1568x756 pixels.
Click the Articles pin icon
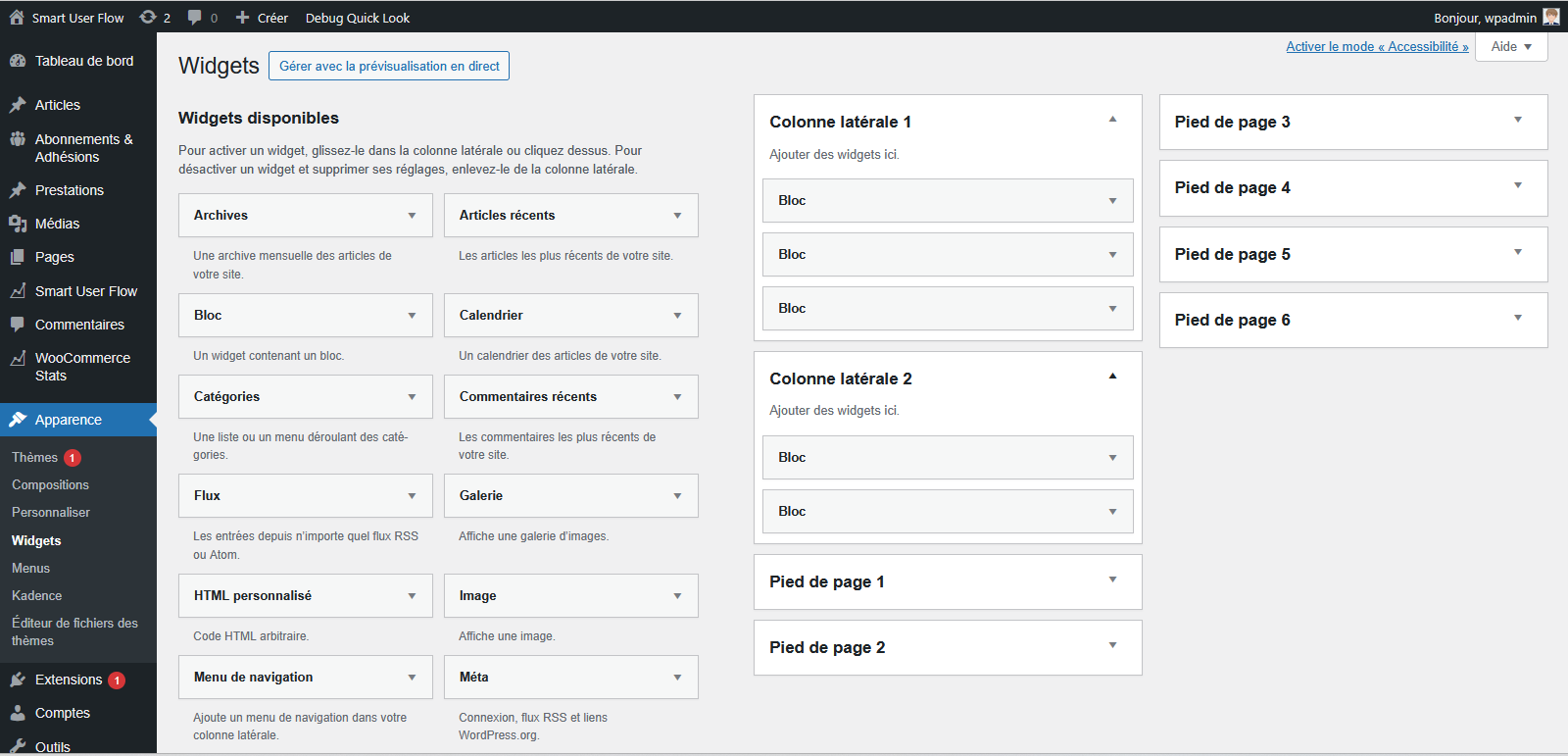tap(18, 105)
